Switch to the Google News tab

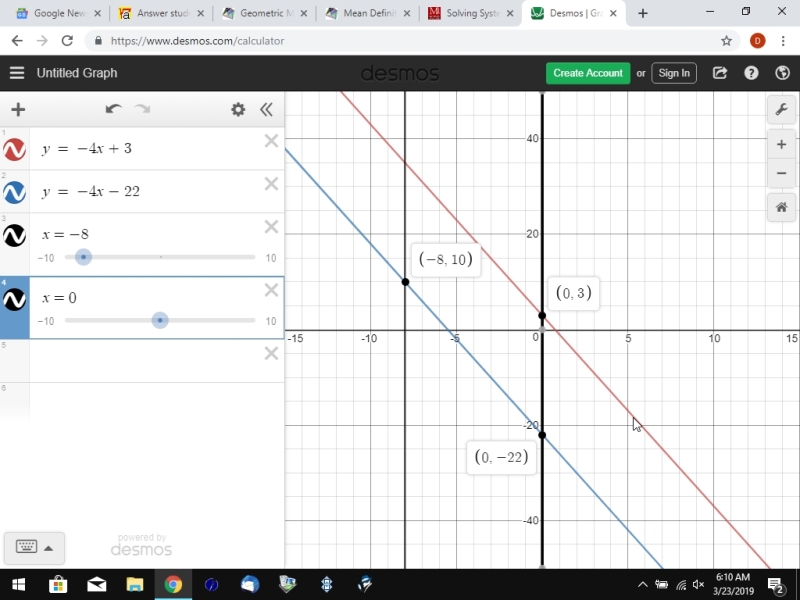[58, 13]
